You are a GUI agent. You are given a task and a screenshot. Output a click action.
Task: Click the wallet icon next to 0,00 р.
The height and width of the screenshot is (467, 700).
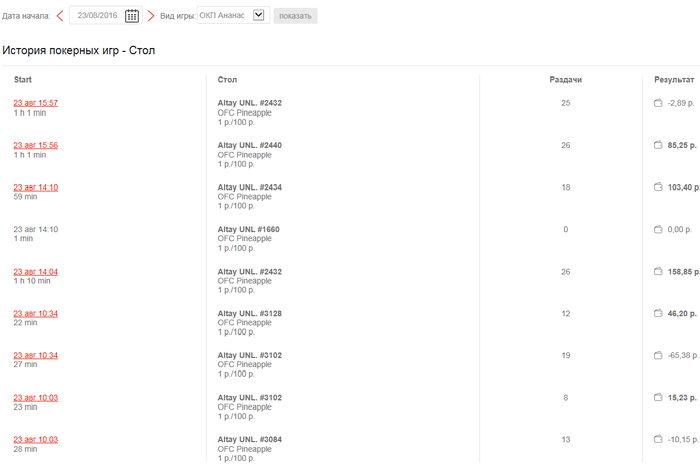click(x=657, y=229)
